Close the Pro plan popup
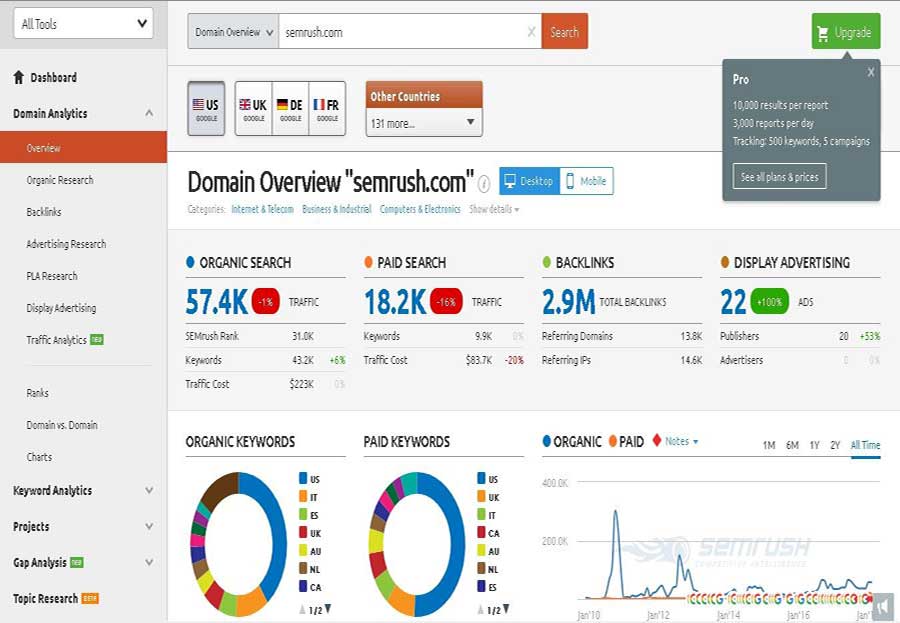Screen dimensions: 900x623 point(871,72)
